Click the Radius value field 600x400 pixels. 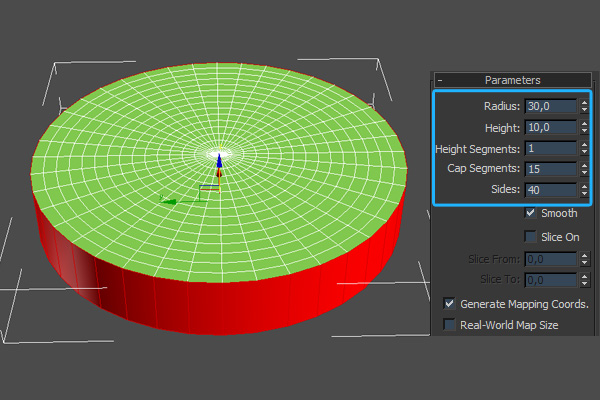pos(550,106)
